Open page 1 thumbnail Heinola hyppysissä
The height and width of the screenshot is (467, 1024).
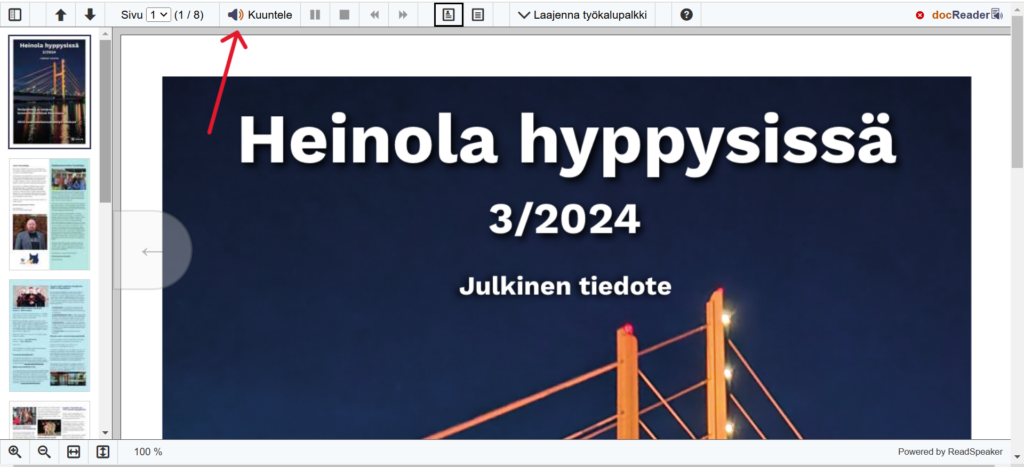pos(50,91)
